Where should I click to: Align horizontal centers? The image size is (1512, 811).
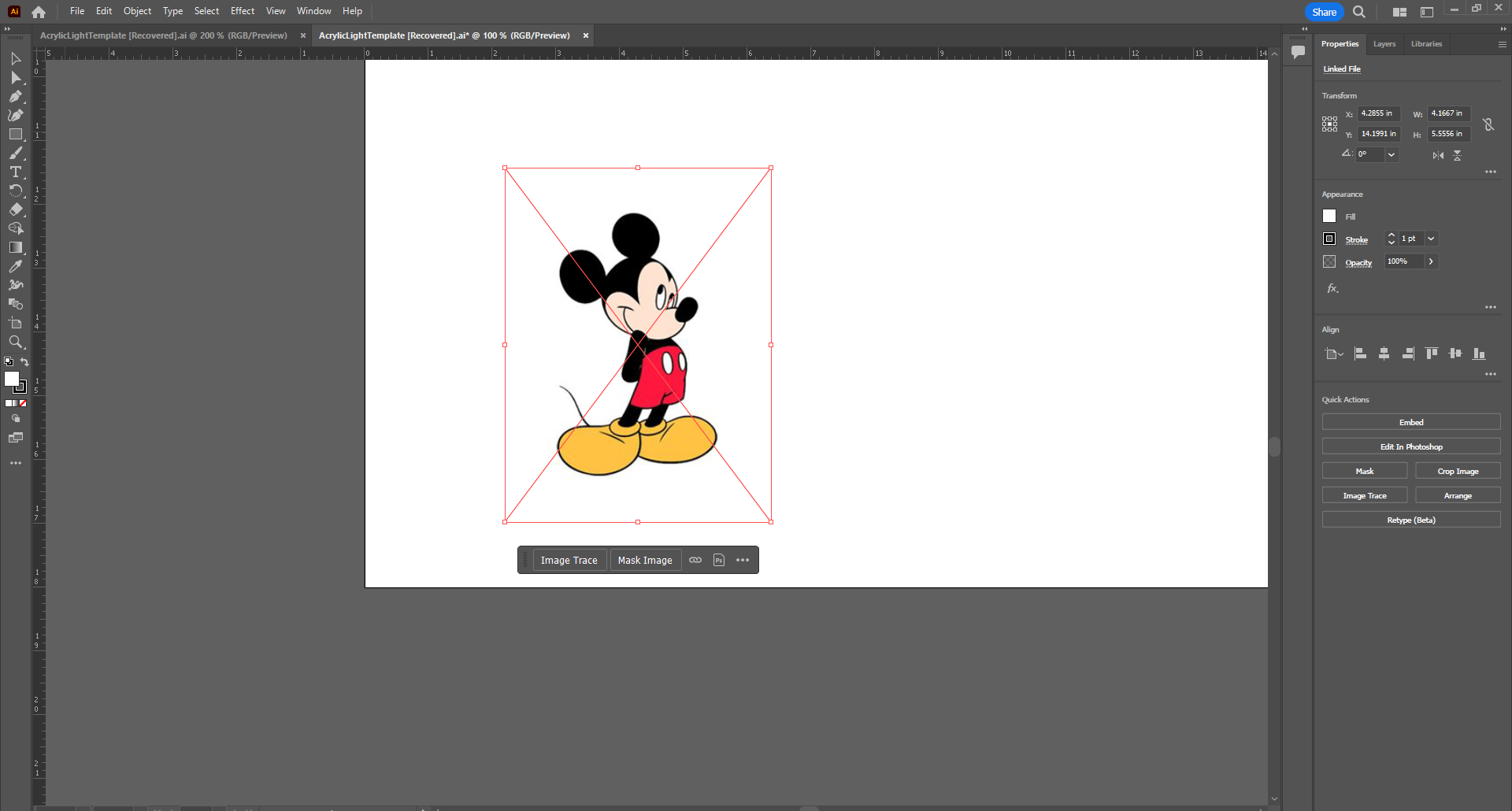[1384, 354]
